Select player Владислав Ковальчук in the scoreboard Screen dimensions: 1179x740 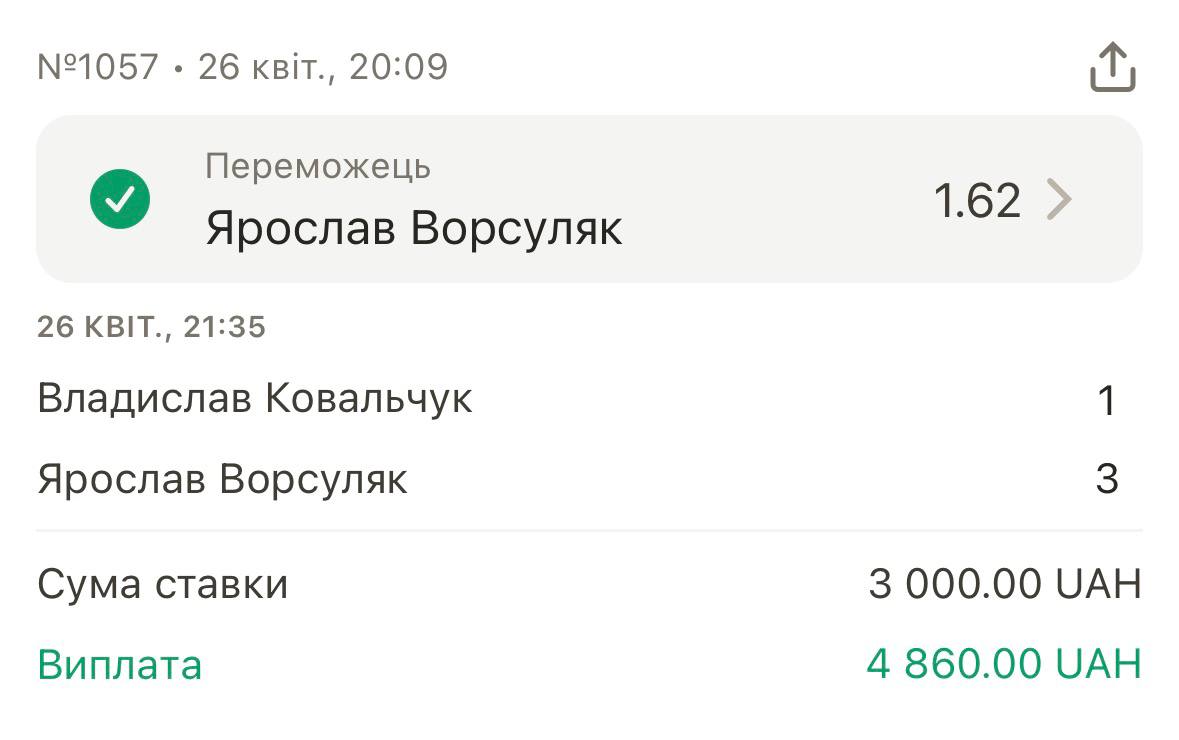(255, 399)
